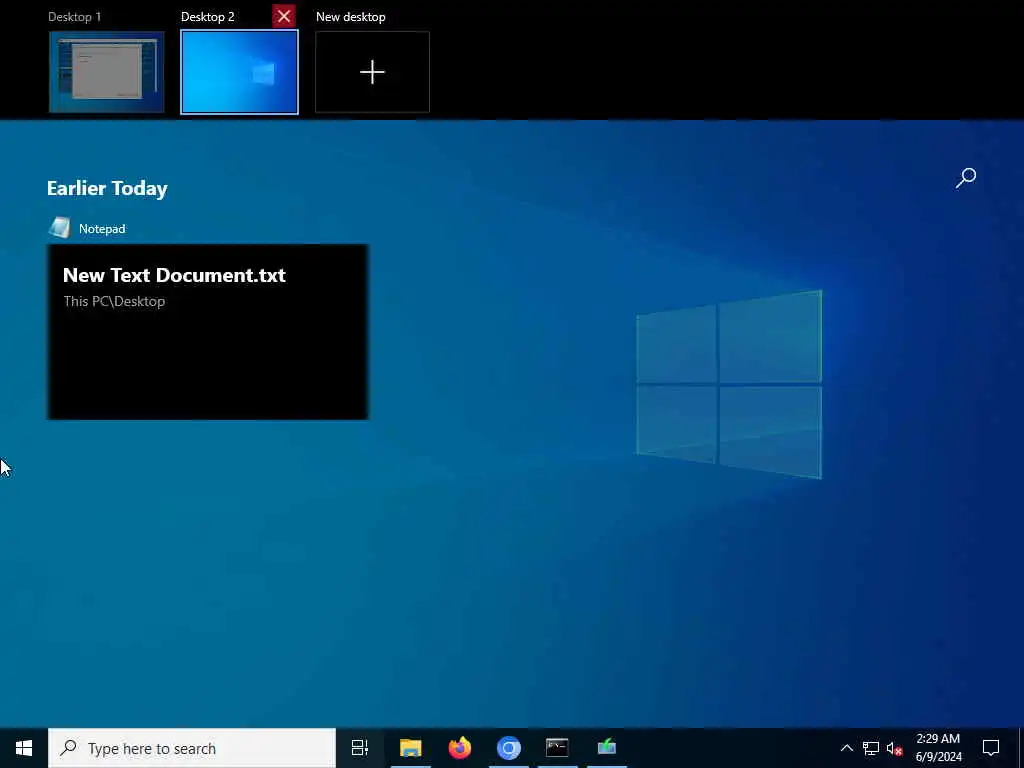Click the muted volume tray icon

pos(894,748)
